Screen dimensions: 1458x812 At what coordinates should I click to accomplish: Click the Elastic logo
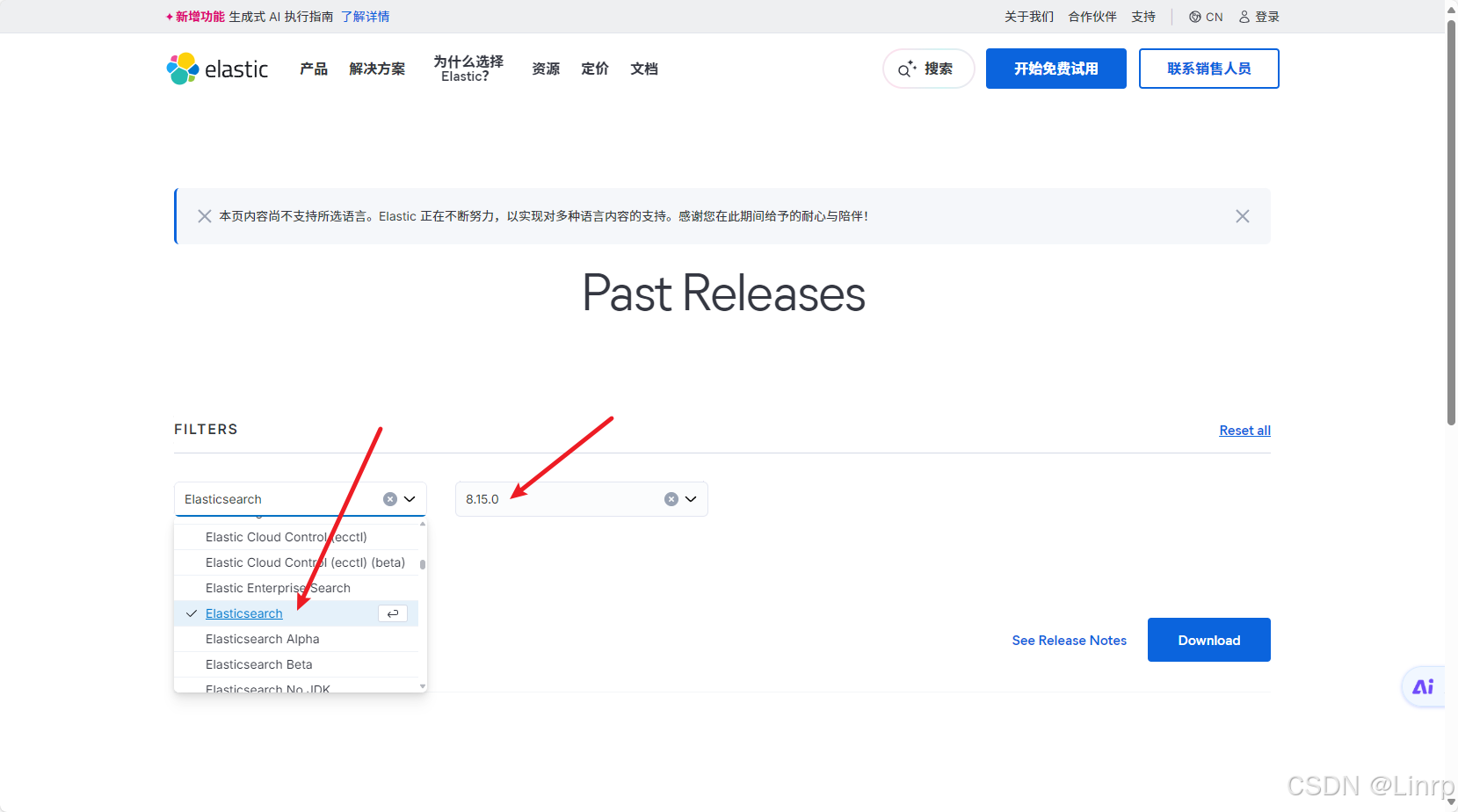point(217,69)
